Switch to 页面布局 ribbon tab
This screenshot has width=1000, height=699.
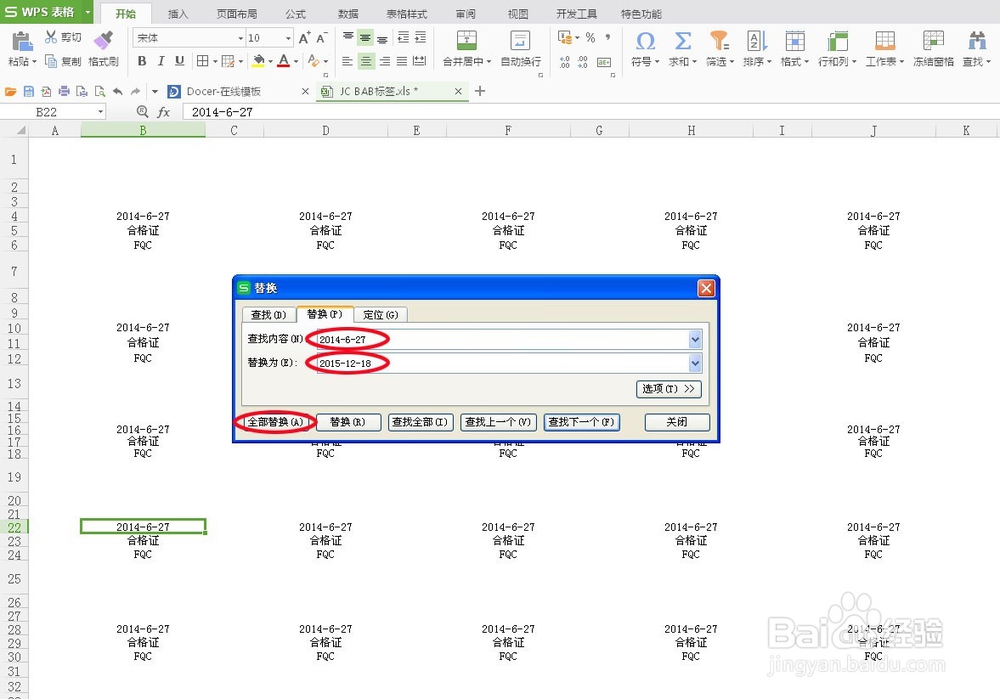point(237,13)
